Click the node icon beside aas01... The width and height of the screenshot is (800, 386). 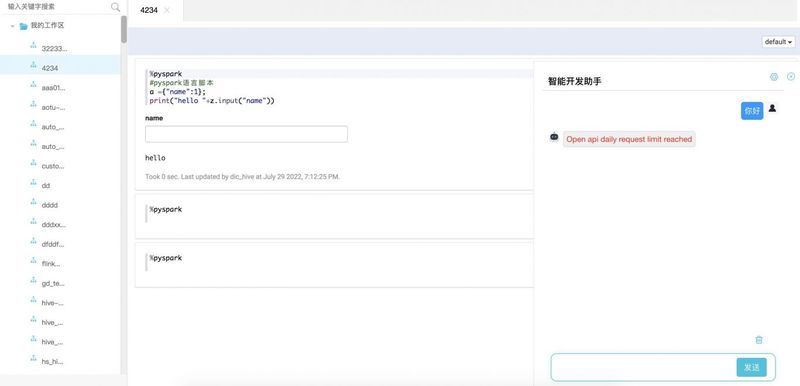click(x=34, y=85)
